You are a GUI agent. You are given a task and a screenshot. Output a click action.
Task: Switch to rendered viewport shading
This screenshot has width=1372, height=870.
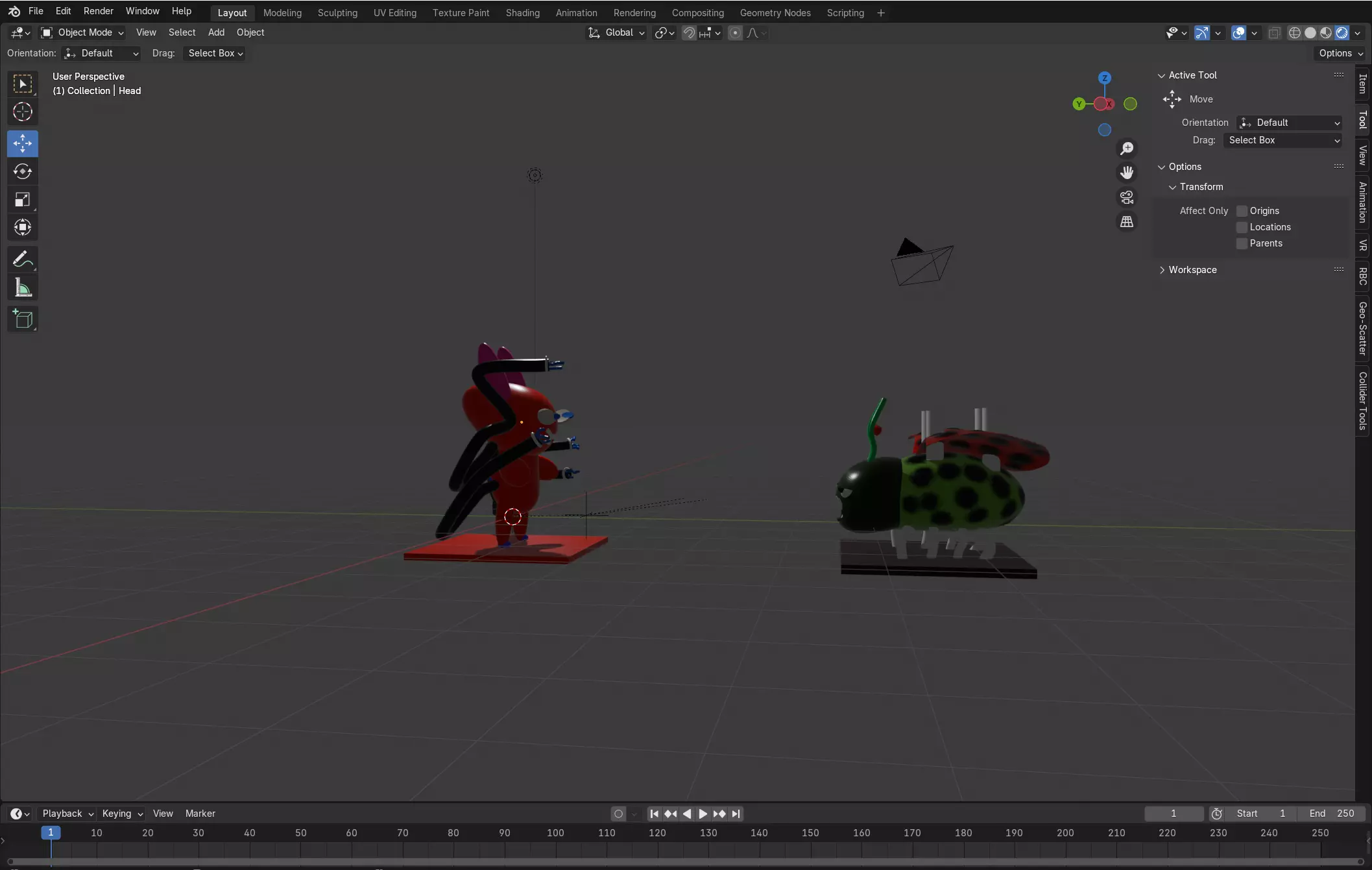(x=1342, y=32)
